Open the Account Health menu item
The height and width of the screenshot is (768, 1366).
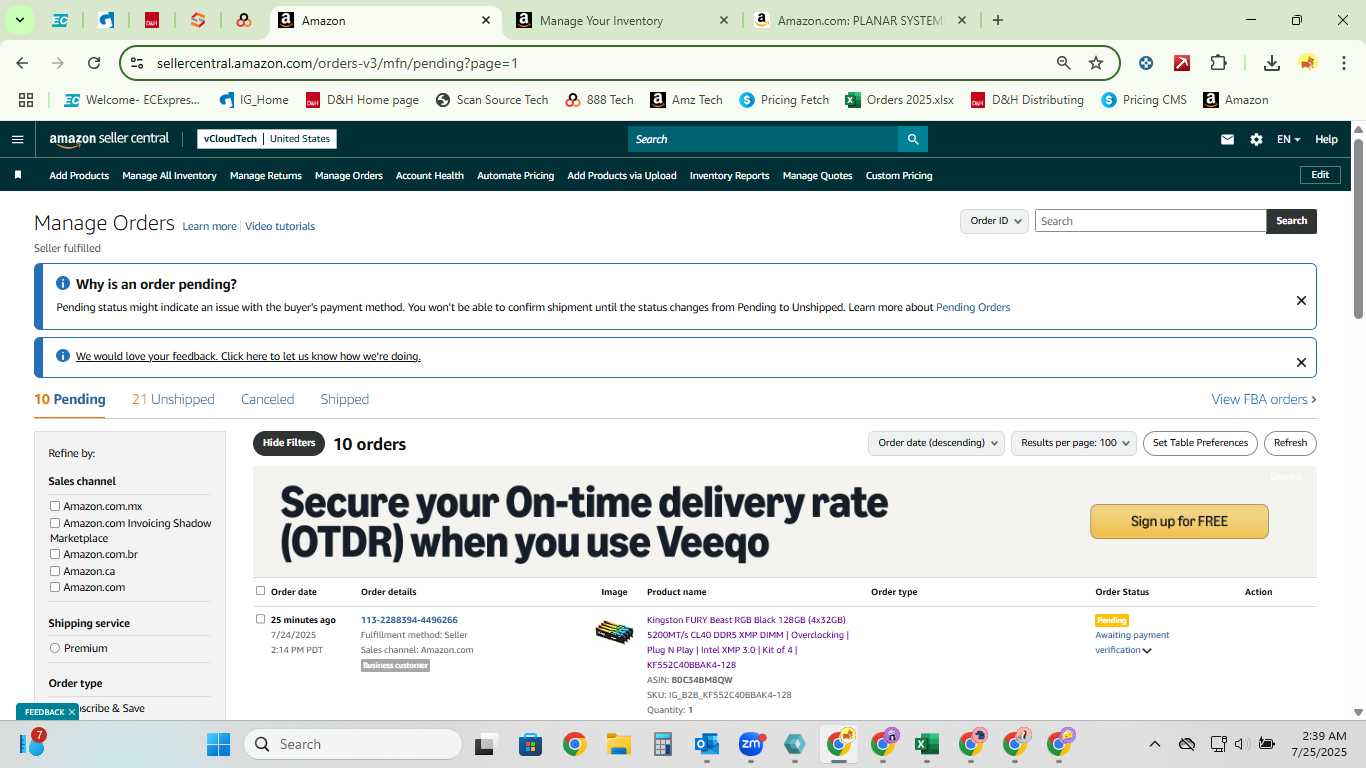click(x=429, y=175)
